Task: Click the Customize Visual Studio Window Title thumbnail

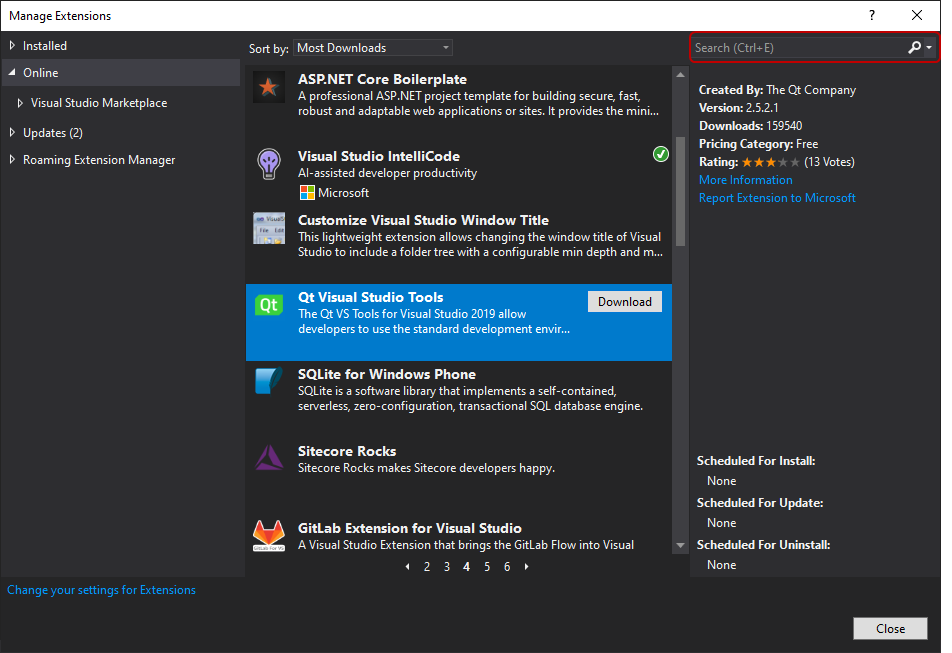Action: (268, 228)
